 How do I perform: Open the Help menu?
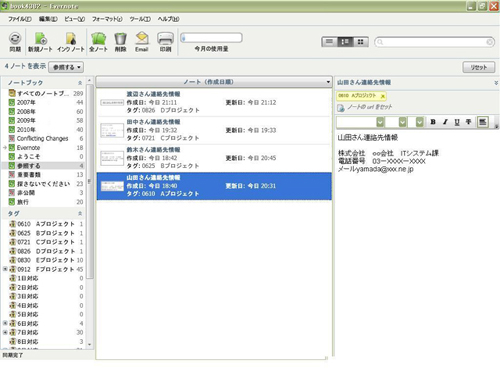point(168,19)
